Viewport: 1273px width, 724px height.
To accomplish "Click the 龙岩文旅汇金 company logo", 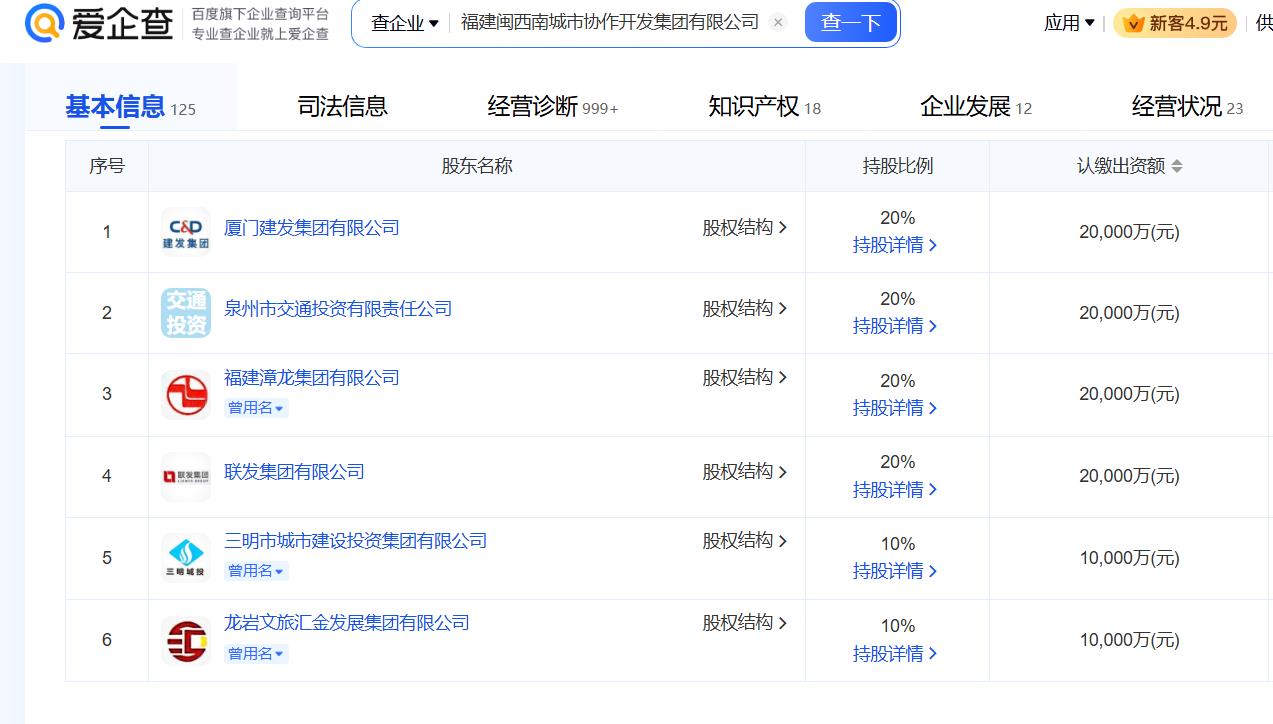I will click(x=186, y=640).
